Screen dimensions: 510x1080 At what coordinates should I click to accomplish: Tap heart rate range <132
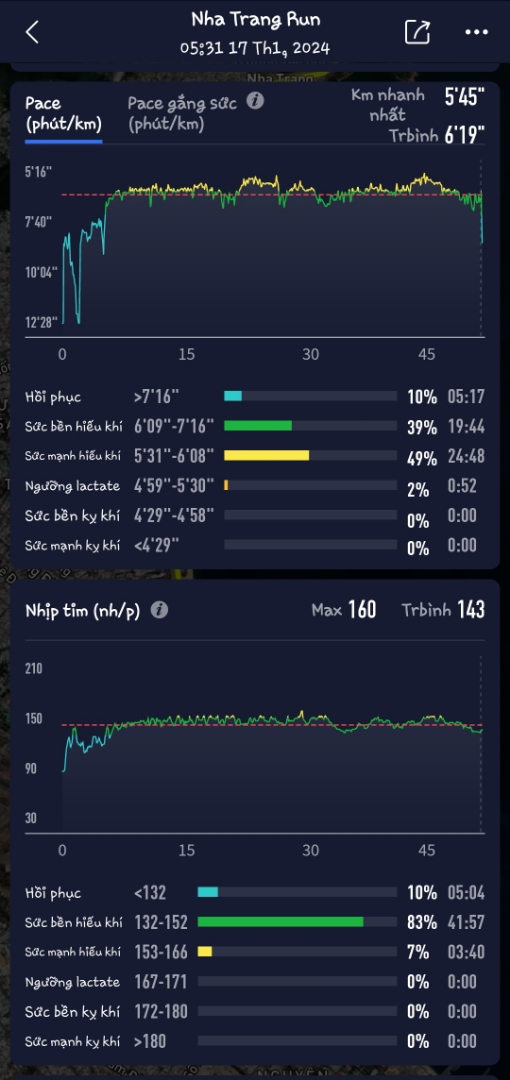[150, 893]
